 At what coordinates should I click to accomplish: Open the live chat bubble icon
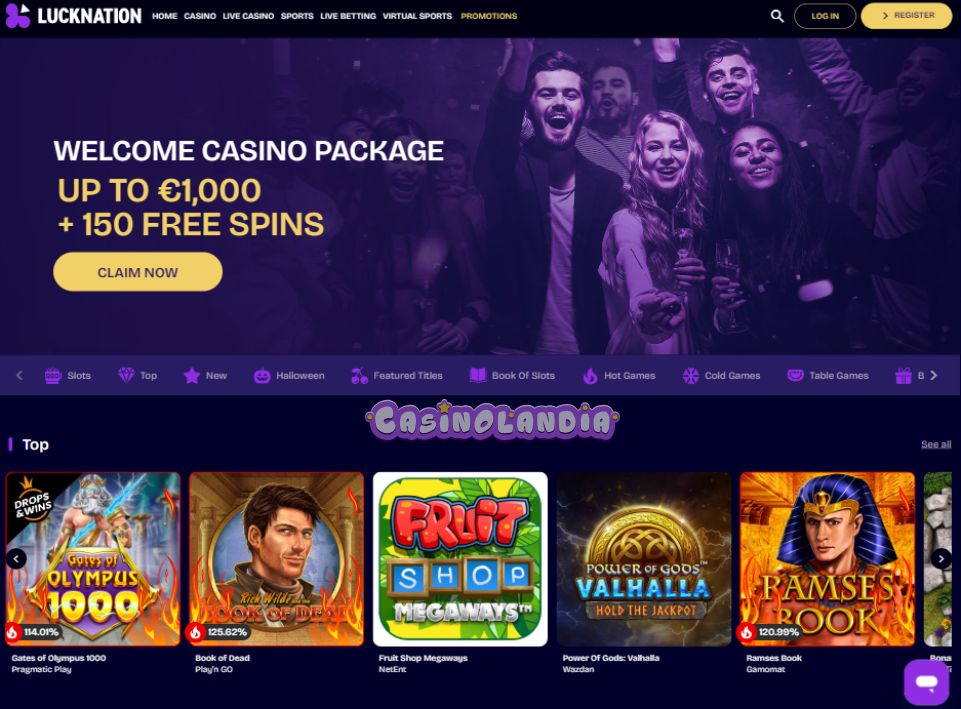926,681
